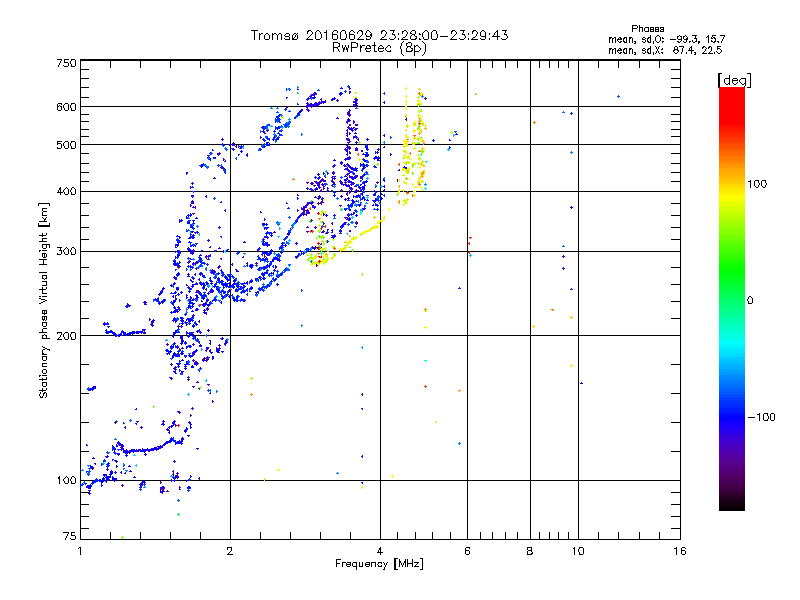Click the 'mean, sd,X: 87.4, 22.5' text
Image resolution: width=800 pixels, height=600 pixels.
click(x=665, y=50)
